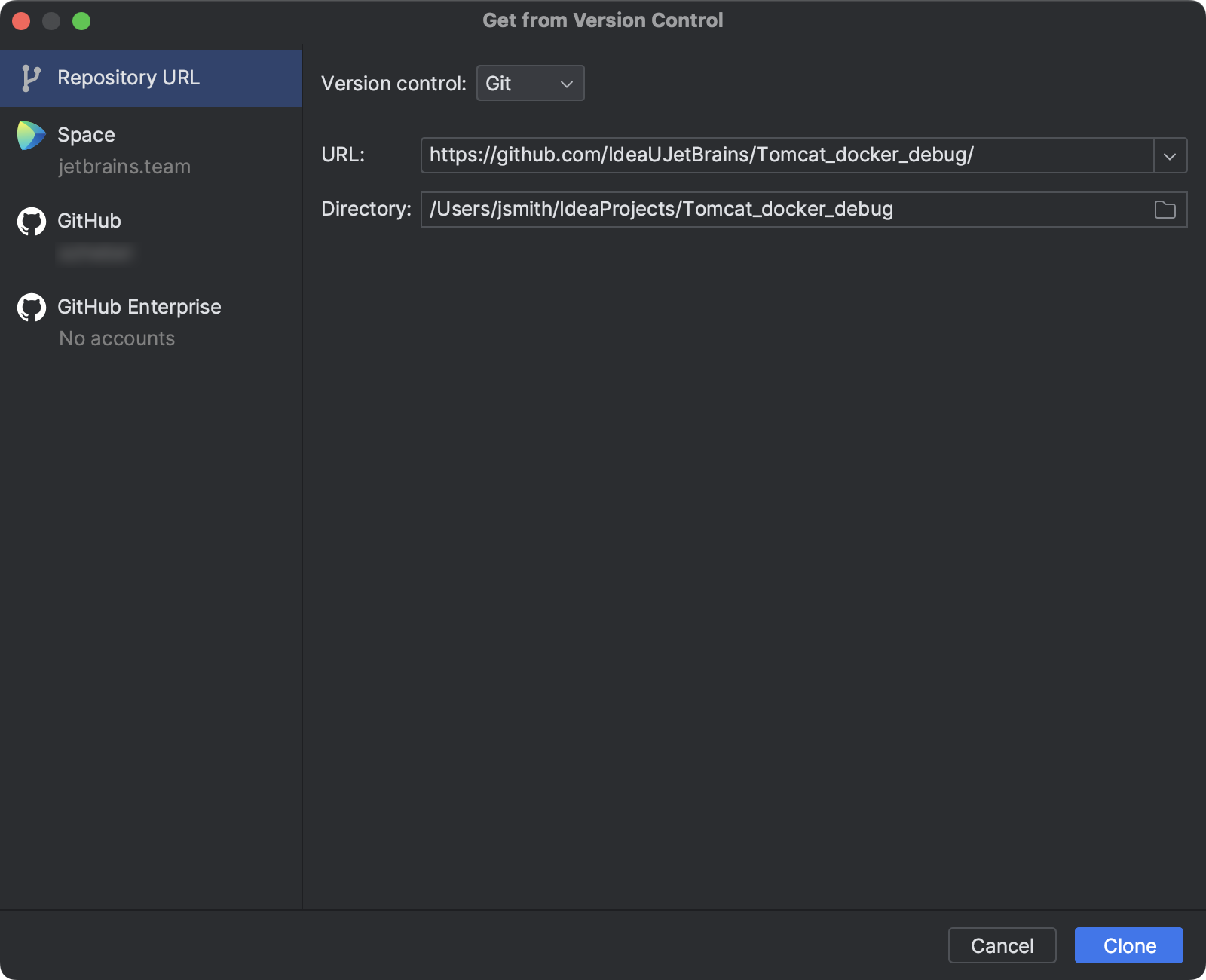This screenshot has height=980, width=1206.
Task: Select the Repository URL section
Action: pos(128,78)
